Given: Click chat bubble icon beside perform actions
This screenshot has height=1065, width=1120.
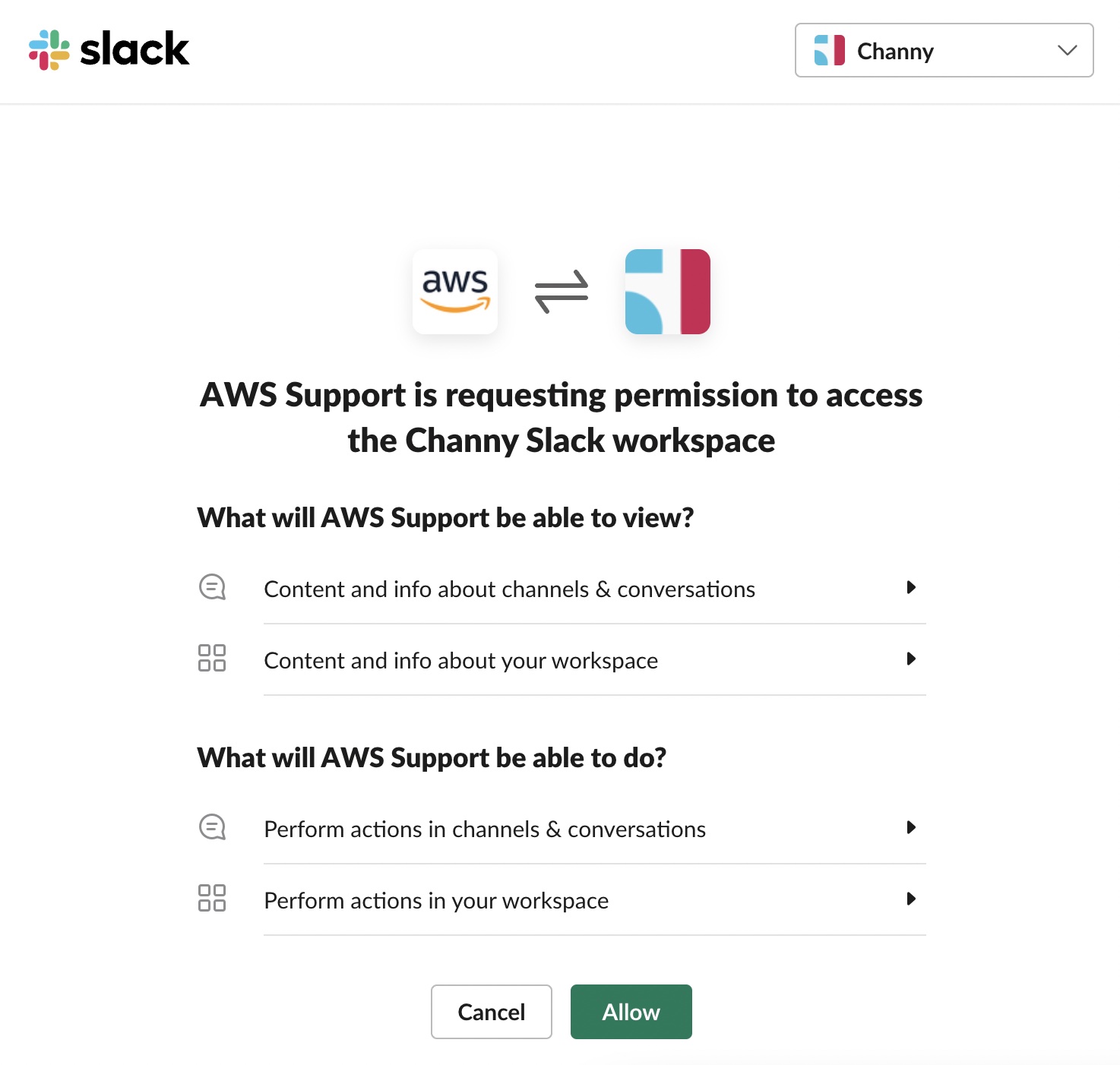Looking at the screenshot, I should tap(212, 827).
